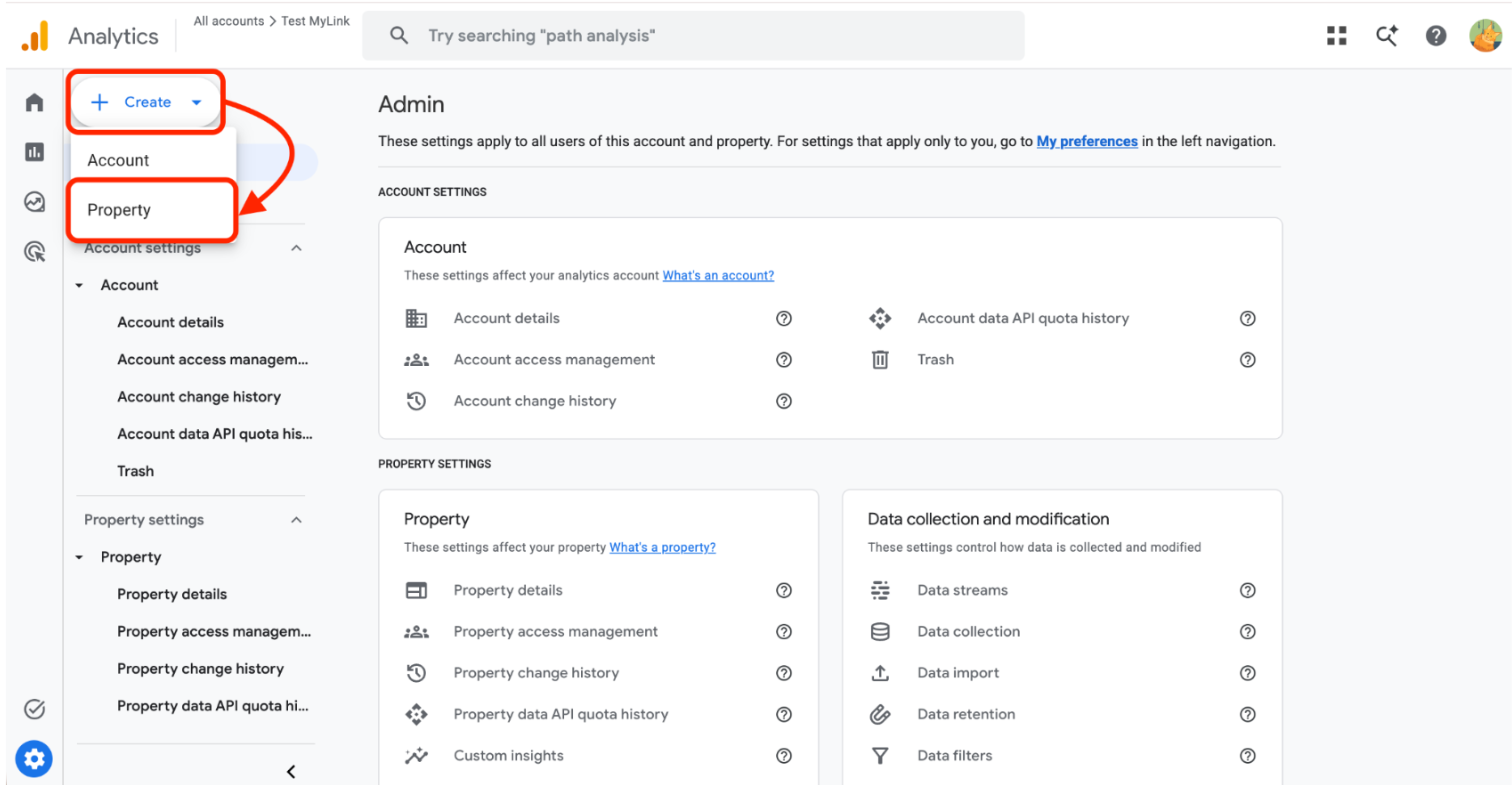
Task: Open help tooltip next to Data streams
Action: tap(1247, 590)
